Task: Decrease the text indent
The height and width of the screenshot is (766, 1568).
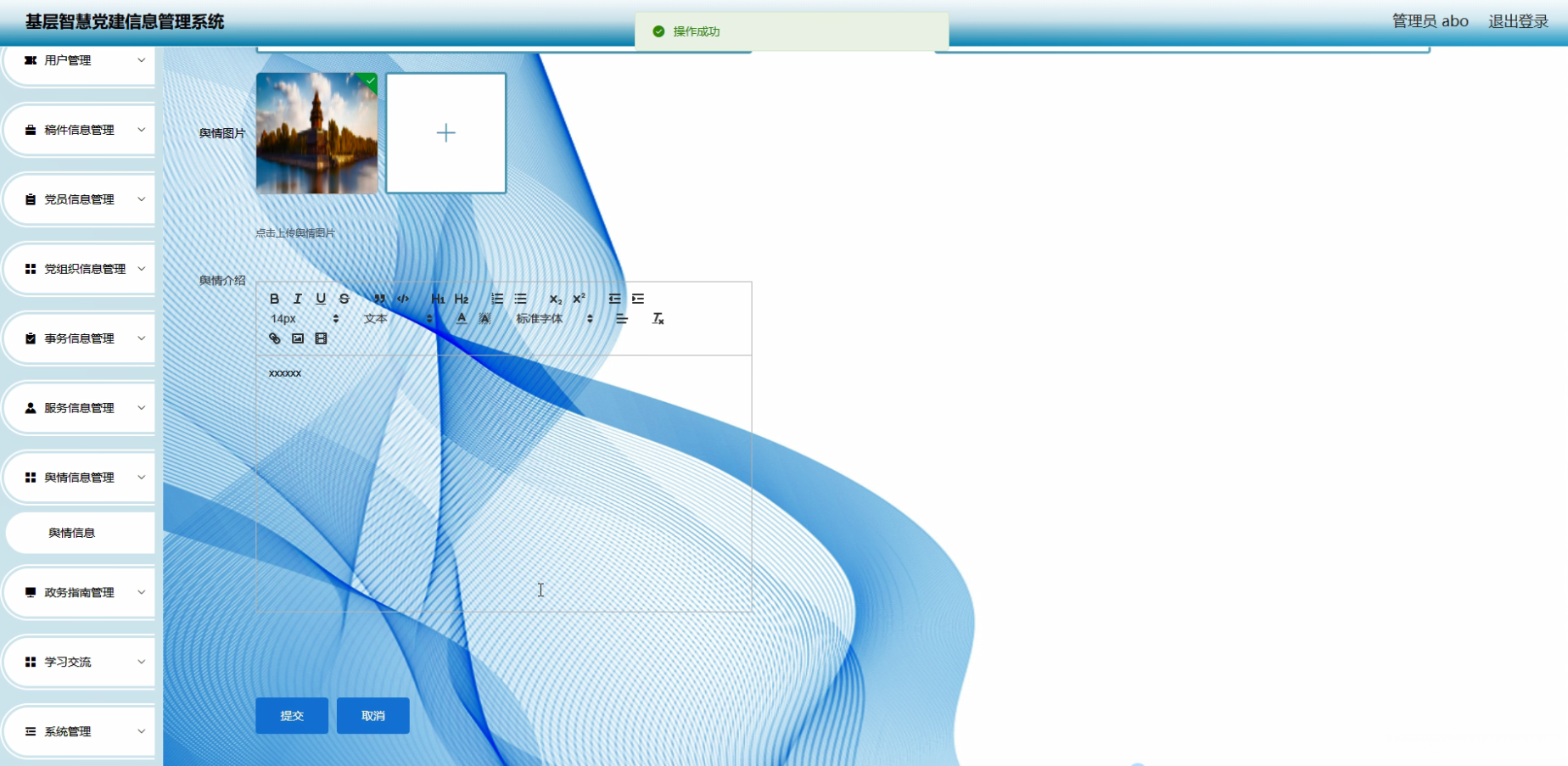Action: [x=614, y=299]
